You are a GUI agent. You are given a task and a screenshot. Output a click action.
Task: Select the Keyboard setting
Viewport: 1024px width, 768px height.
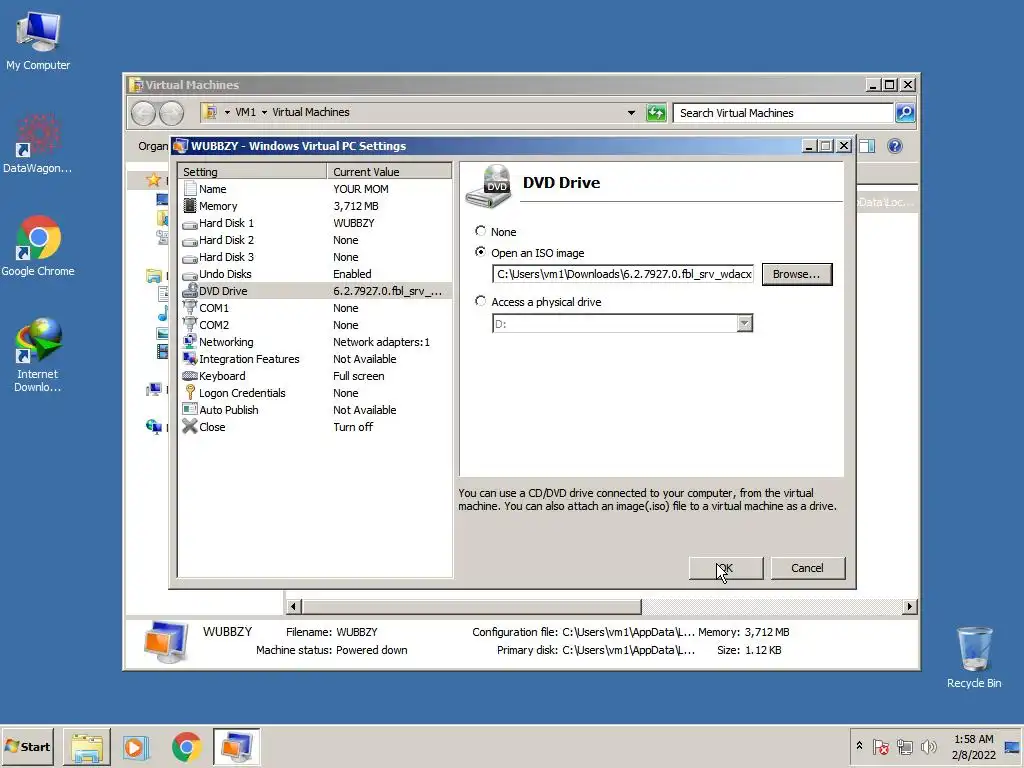coord(314,376)
